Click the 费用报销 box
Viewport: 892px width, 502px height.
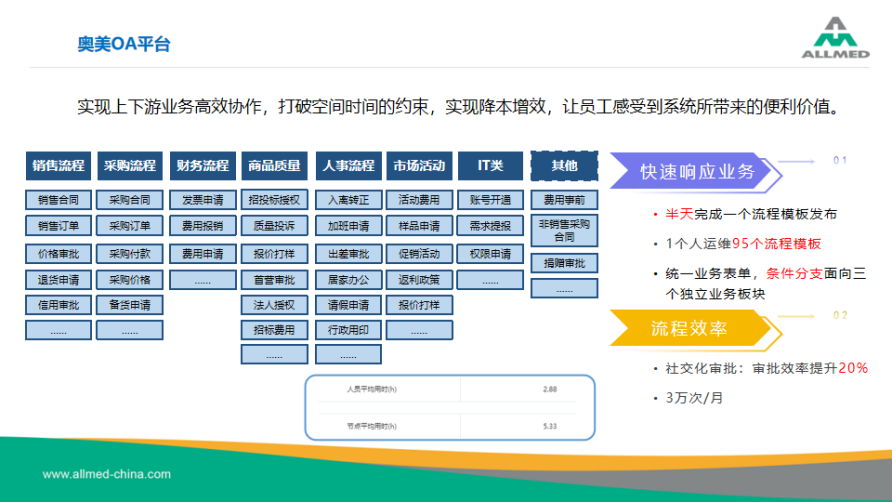click(x=203, y=225)
